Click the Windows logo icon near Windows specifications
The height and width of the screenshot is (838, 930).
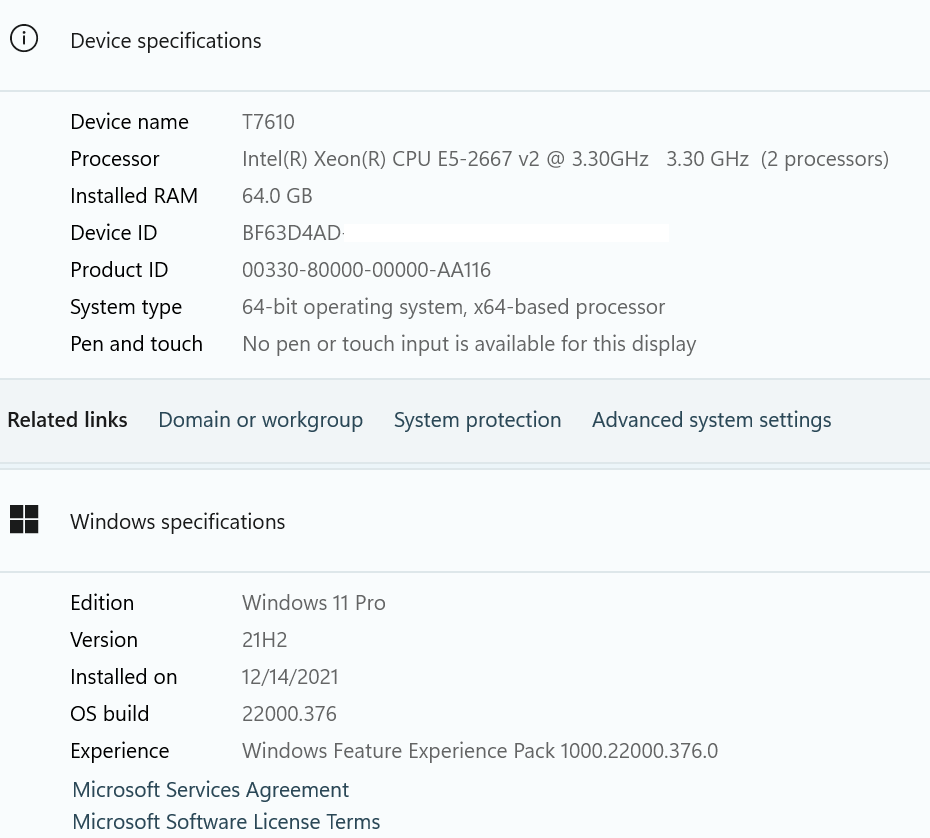pyautogui.click(x=24, y=519)
